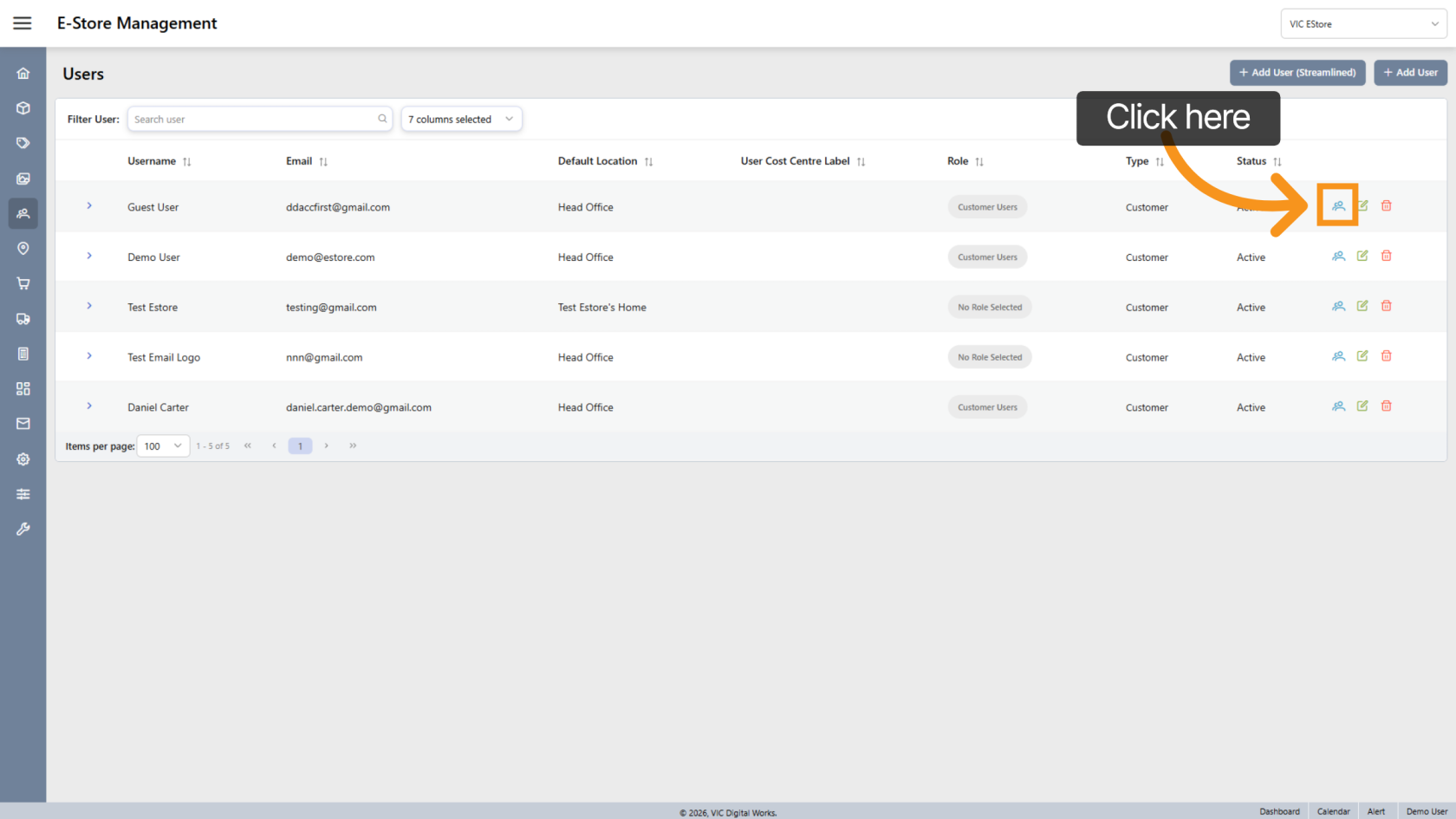The image size is (1456, 819).
Task: Click inside the Search user field
Action: tap(251, 119)
